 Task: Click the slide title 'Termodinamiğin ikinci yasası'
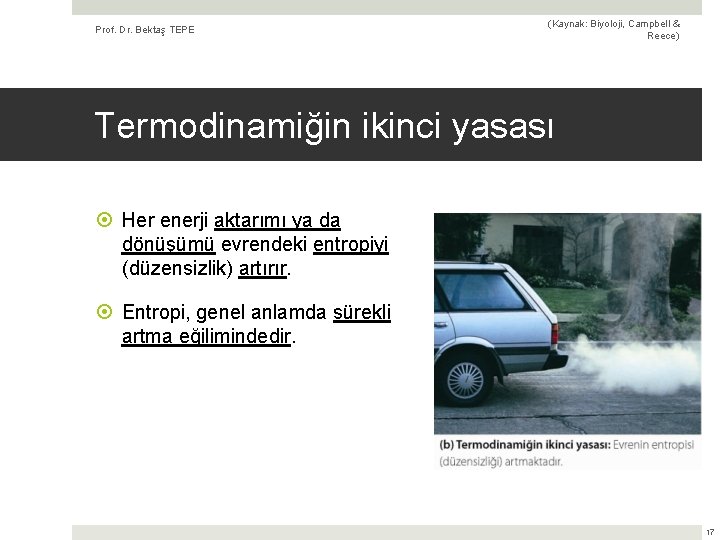324,126
